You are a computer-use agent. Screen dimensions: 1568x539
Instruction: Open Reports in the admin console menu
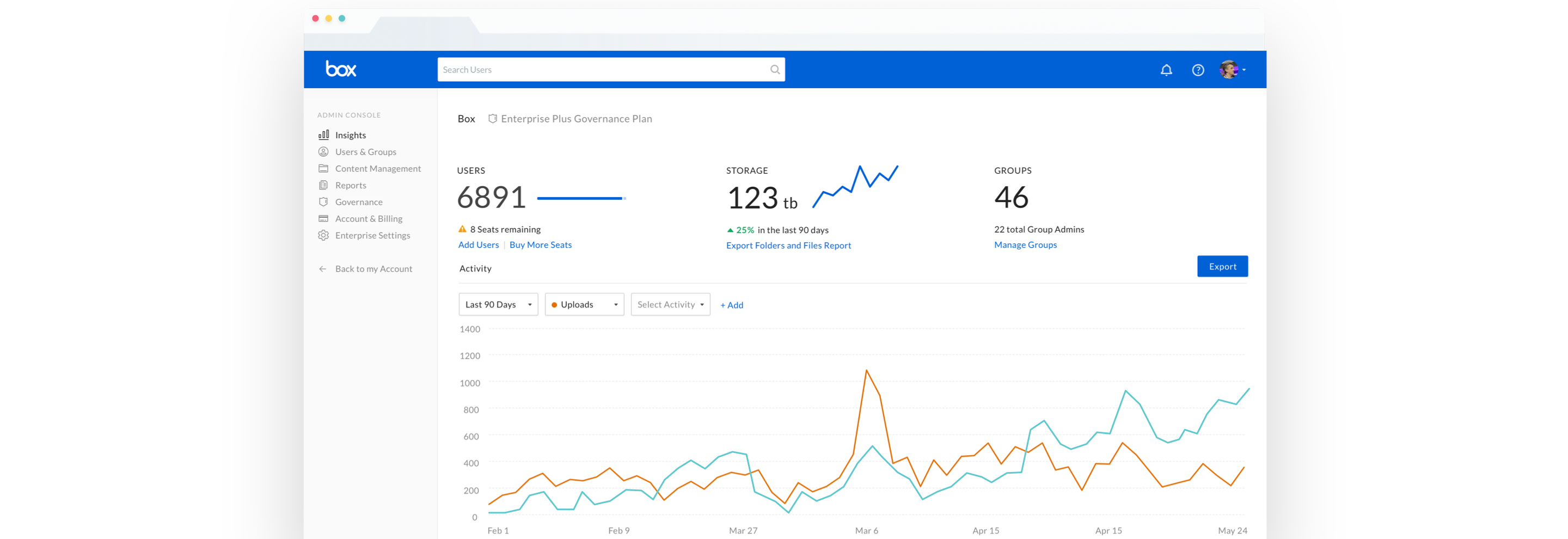(351, 185)
